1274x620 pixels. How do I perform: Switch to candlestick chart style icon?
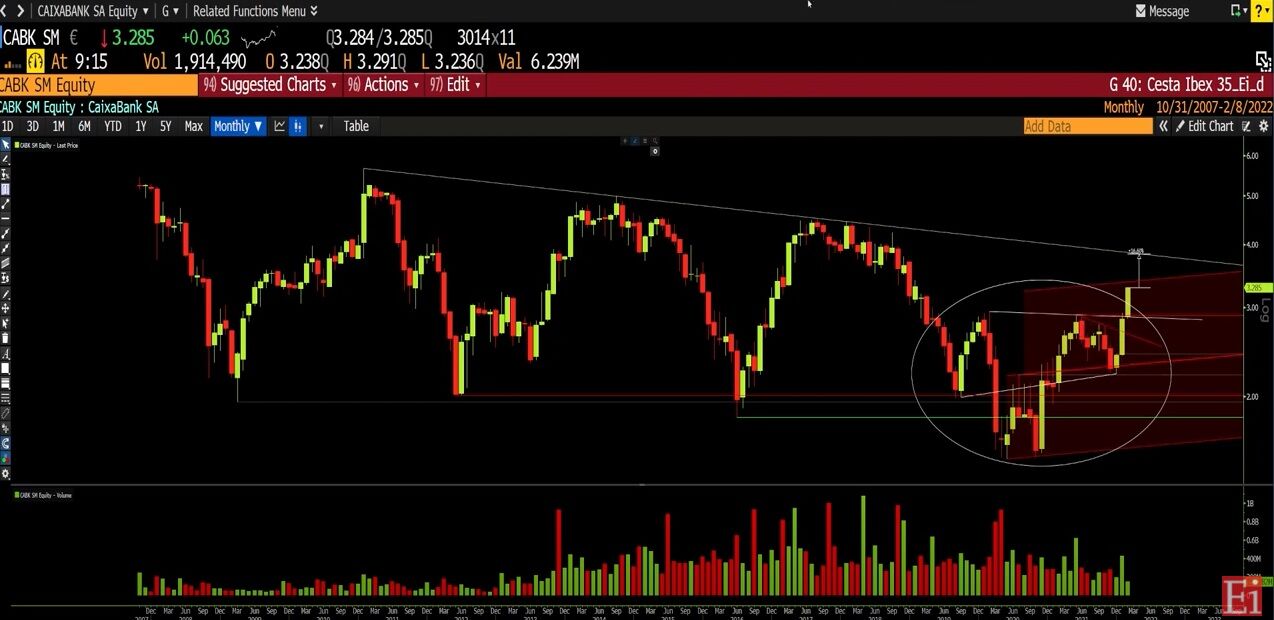297,126
